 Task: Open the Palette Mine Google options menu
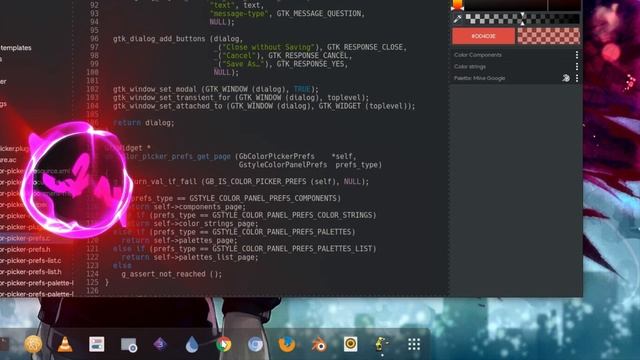577,78
